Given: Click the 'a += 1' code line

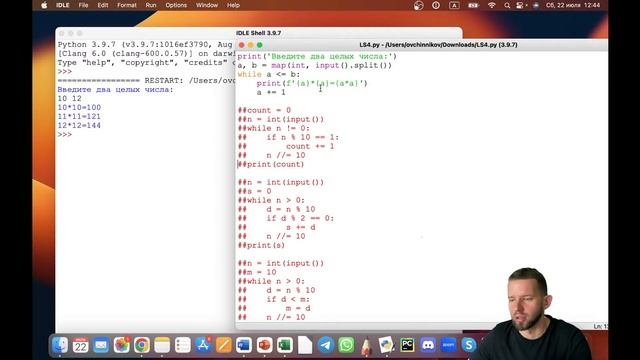Looking at the screenshot, I should coord(271,92).
